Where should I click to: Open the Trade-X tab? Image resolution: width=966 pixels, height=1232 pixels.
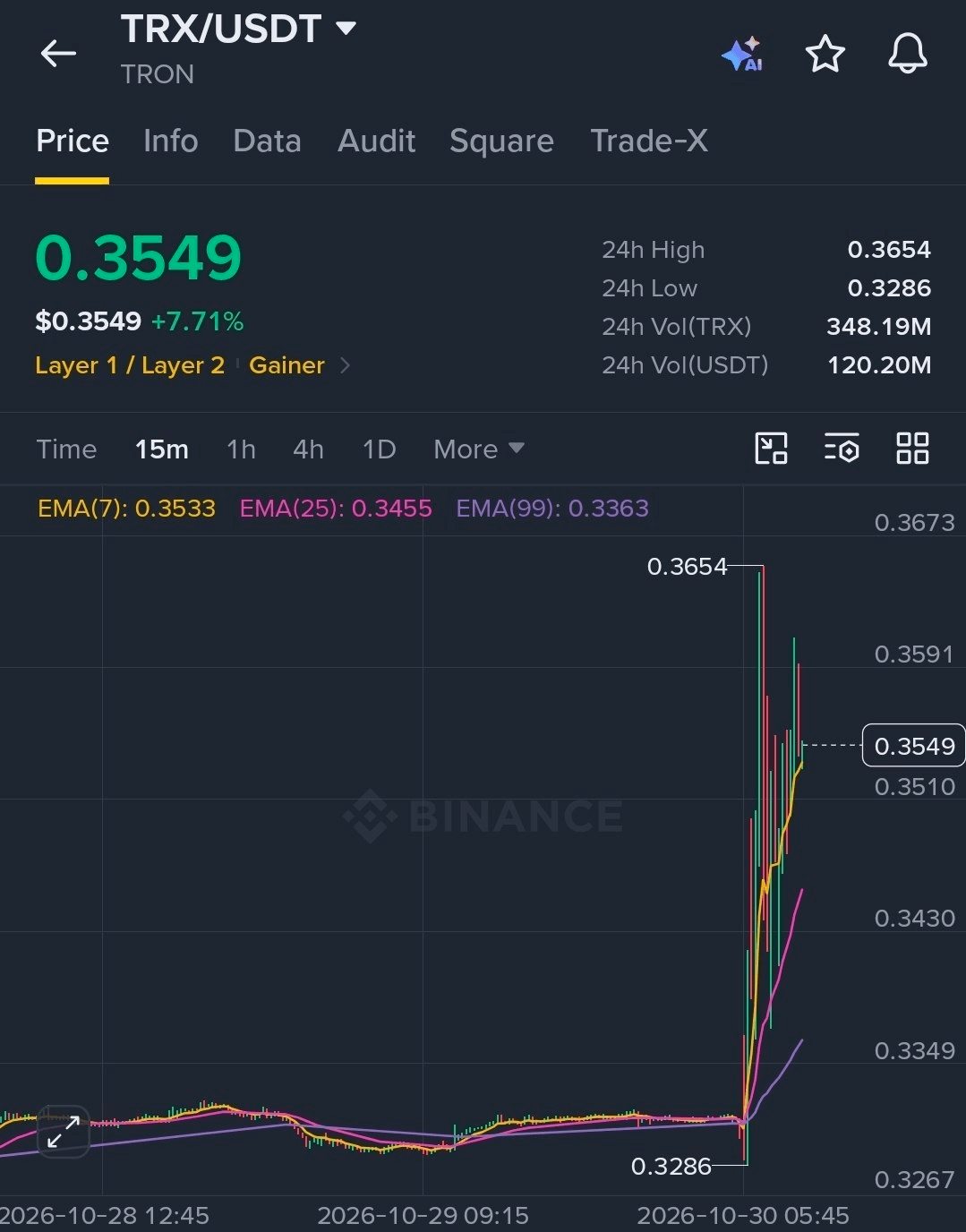tap(649, 141)
